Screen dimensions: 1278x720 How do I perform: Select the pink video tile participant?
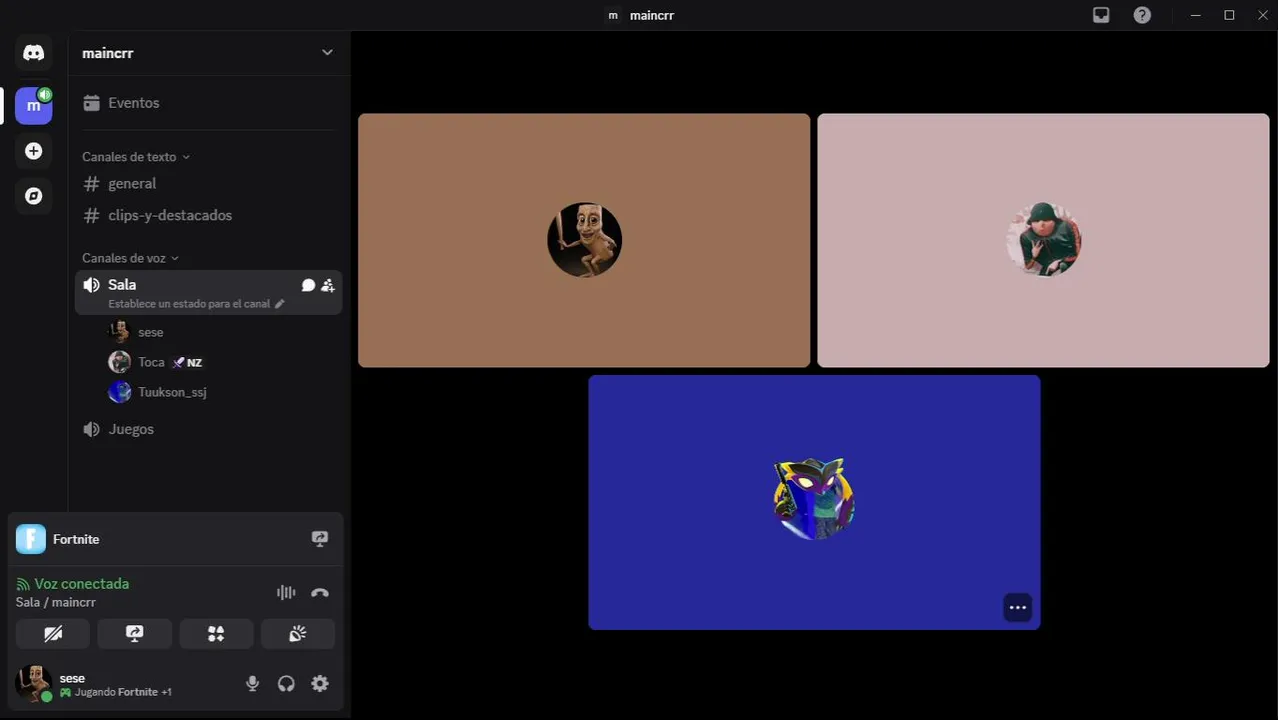pos(1043,240)
